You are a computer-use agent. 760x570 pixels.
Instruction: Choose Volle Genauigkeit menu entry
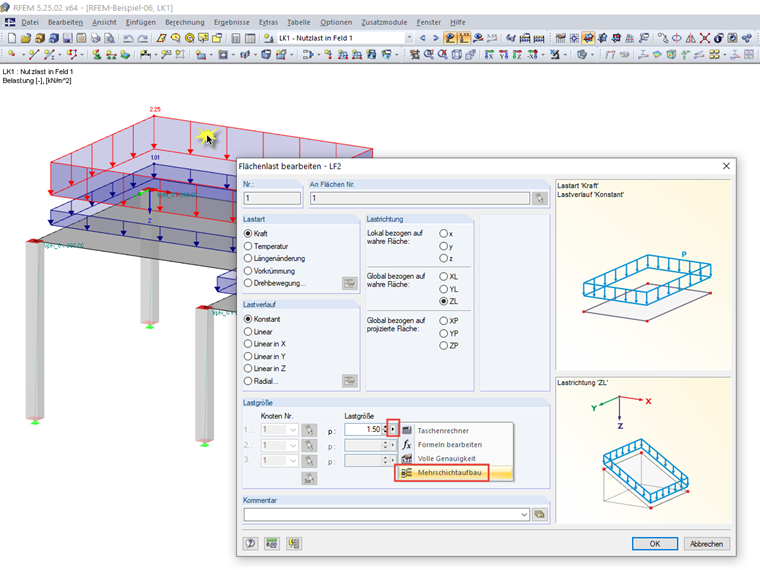(455, 459)
